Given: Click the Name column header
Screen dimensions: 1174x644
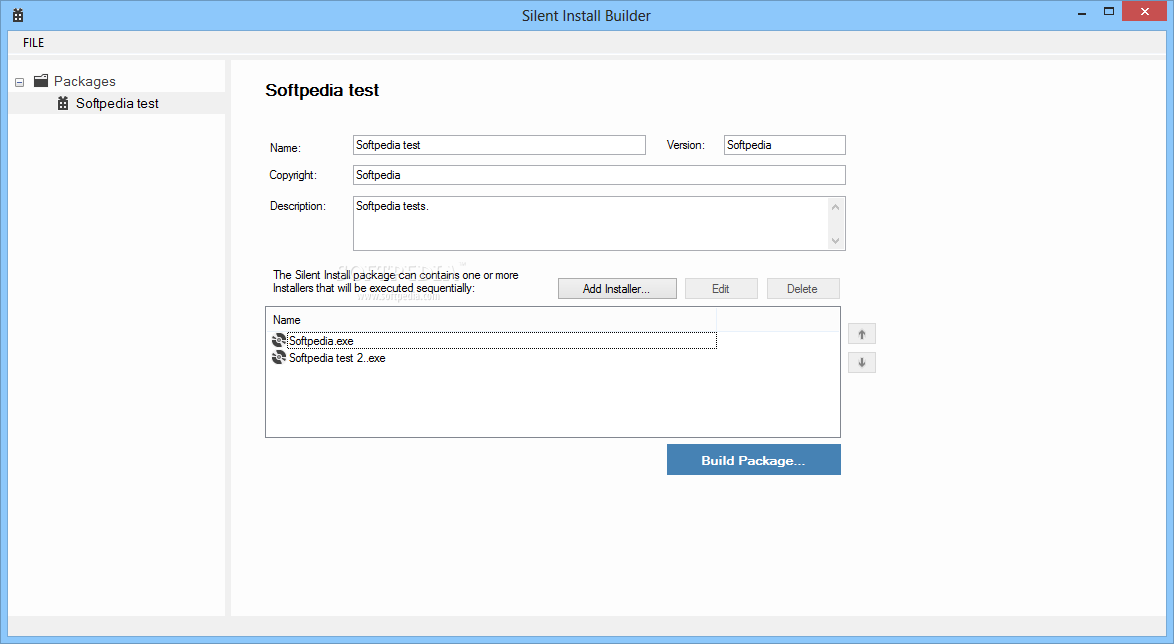Looking at the screenshot, I should 492,320.
